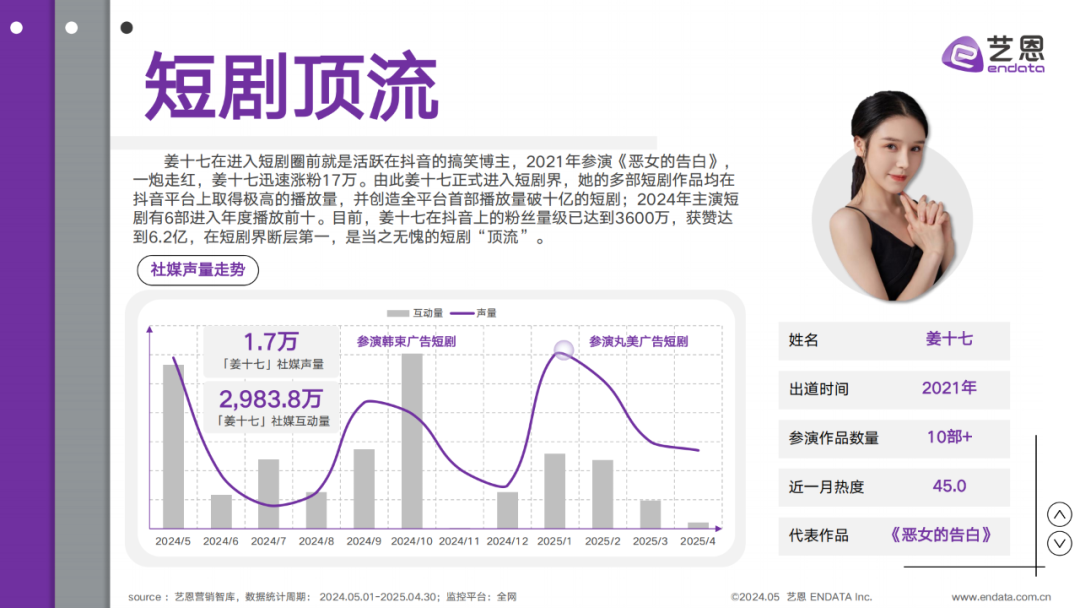The width and height of the screenshot is (1080, 608).
Task: Click the 社媒声量走势 pill button
Action: coord(198,270)
